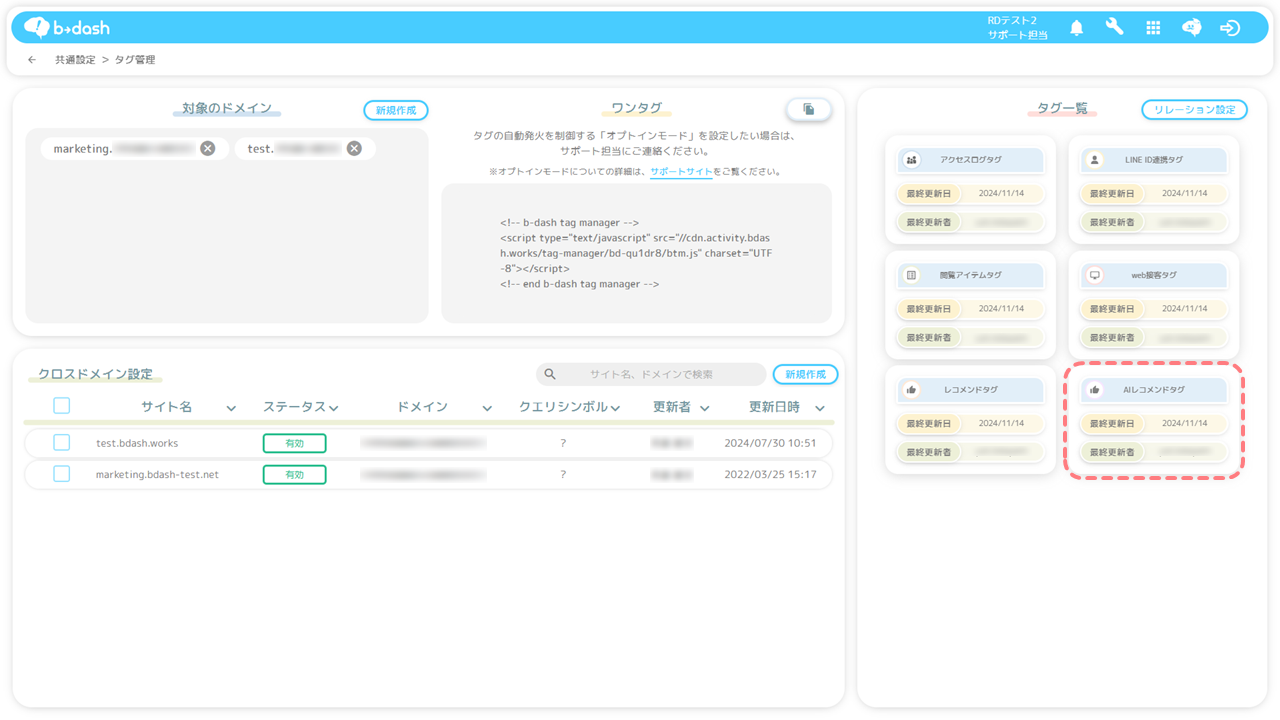This screenshot has width=1280, height=720.
Task: Open the AIレコメンドタグ card title
Action: pyautogui.click(x=1154, y=390)
